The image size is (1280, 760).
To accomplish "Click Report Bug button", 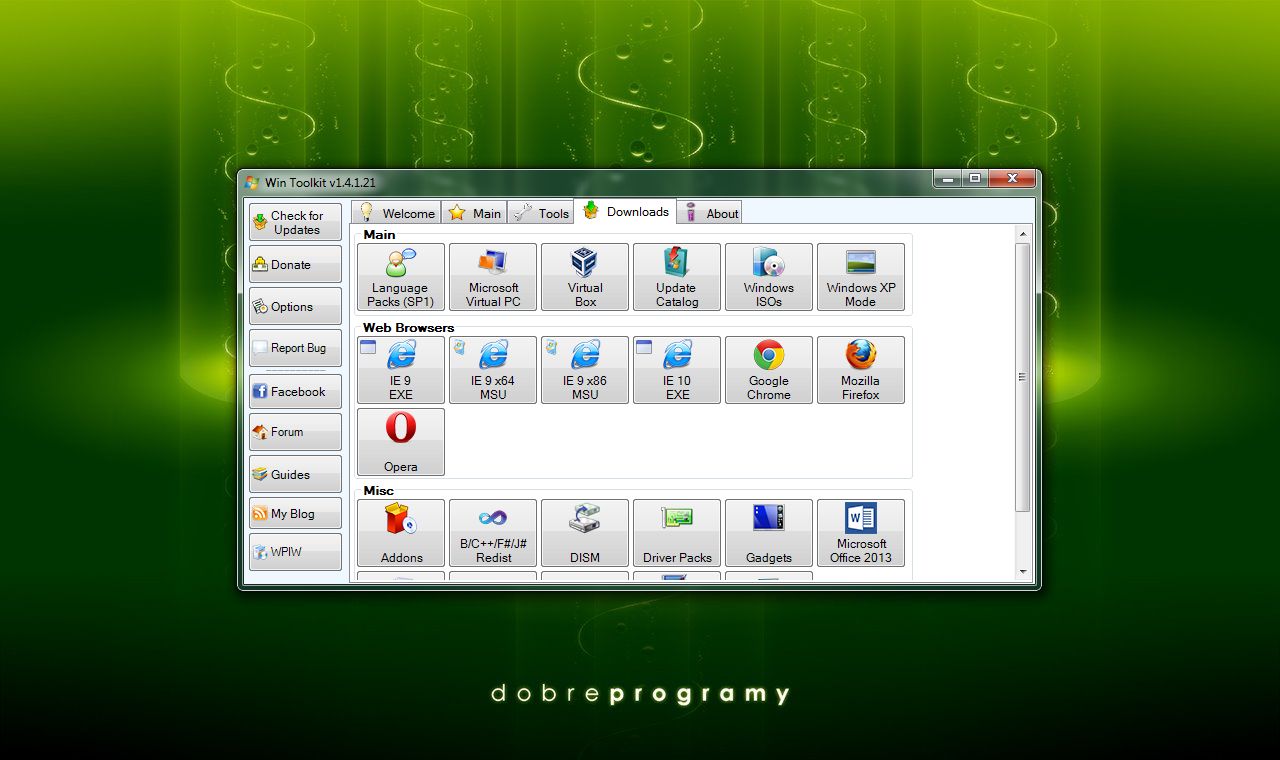I will 295,348.
